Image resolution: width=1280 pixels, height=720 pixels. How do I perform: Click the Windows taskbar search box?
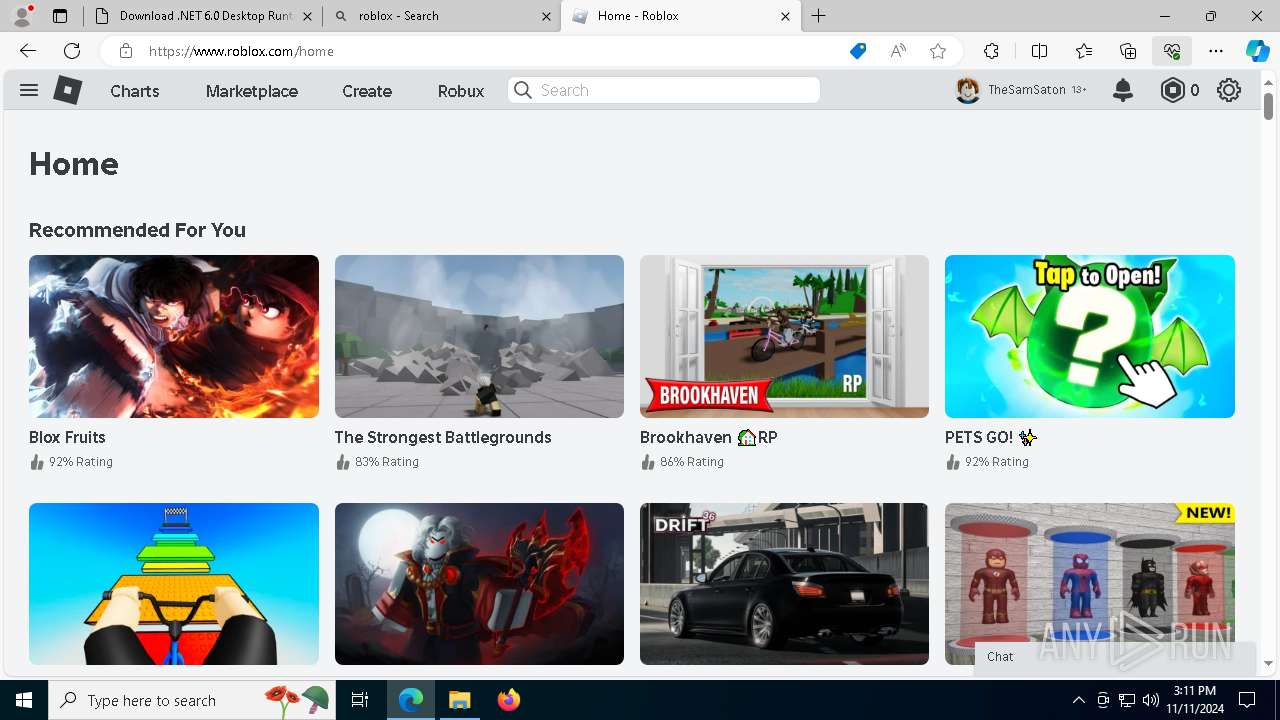(x=190, y=700)
